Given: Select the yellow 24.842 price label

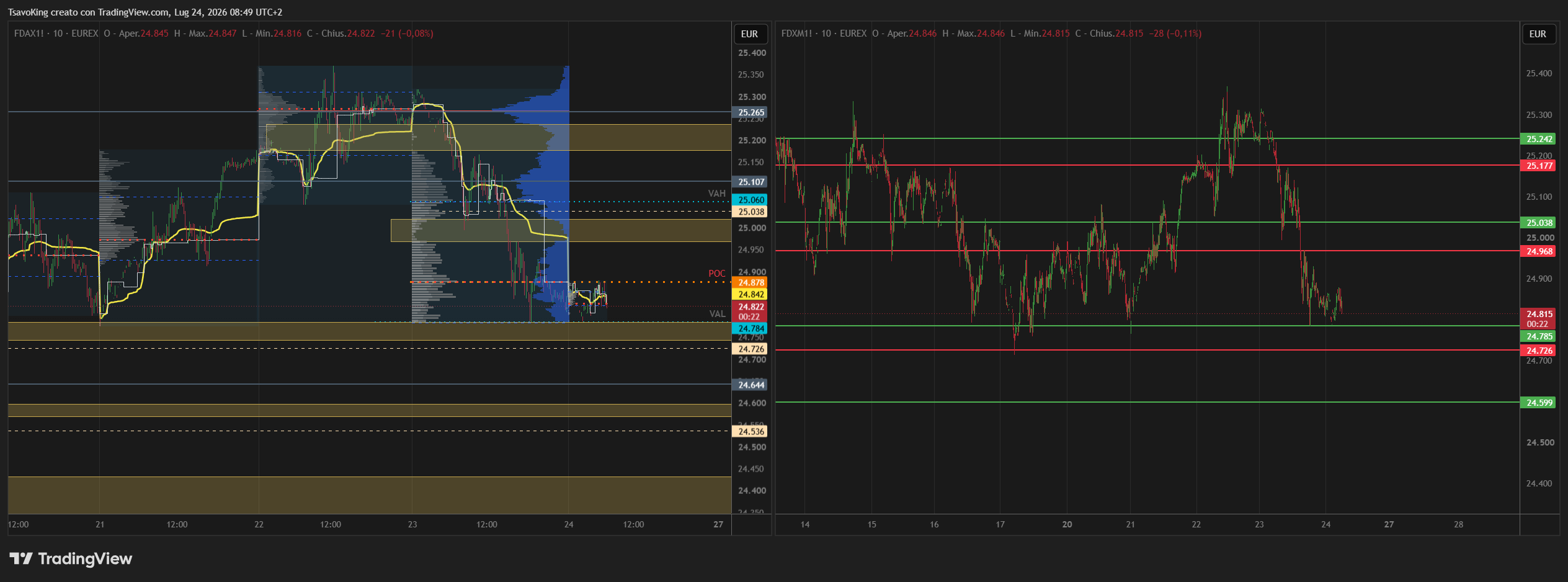Looking at the screenshot, I should pos(750,294).
